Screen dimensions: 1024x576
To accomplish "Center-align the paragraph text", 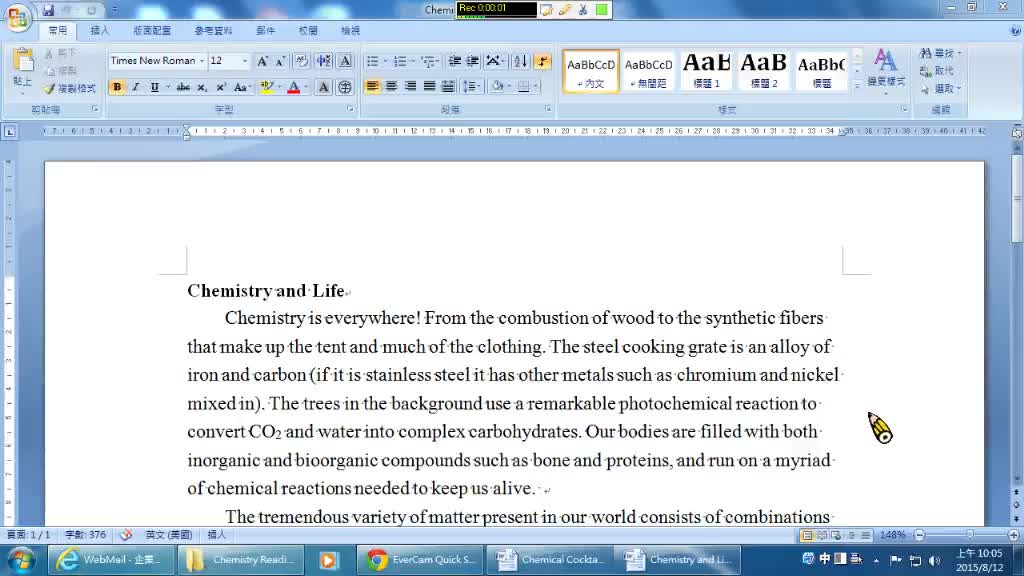I will point(391,87).
